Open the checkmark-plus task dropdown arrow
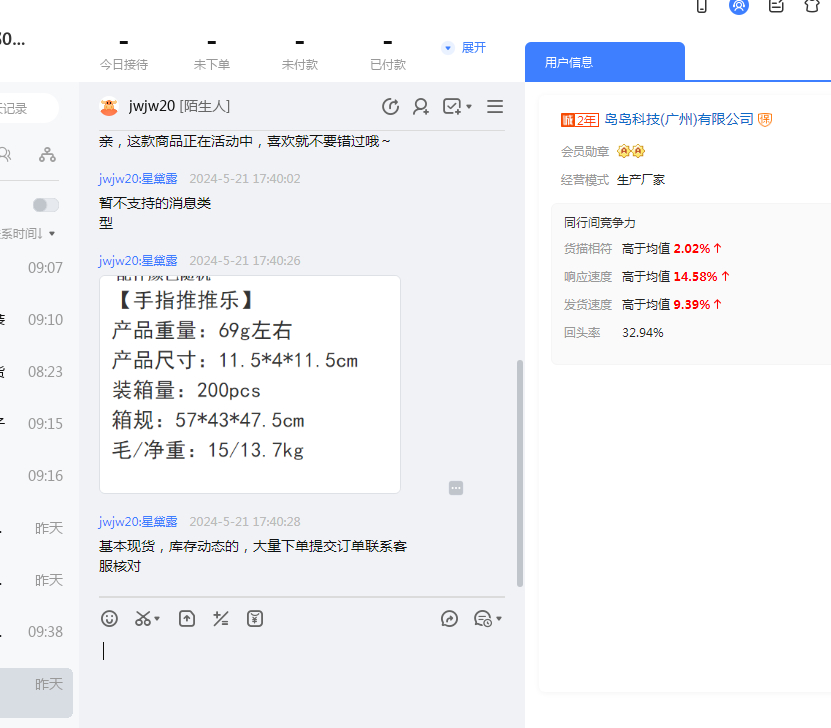831x728 pixels. [x=469, y=108]
